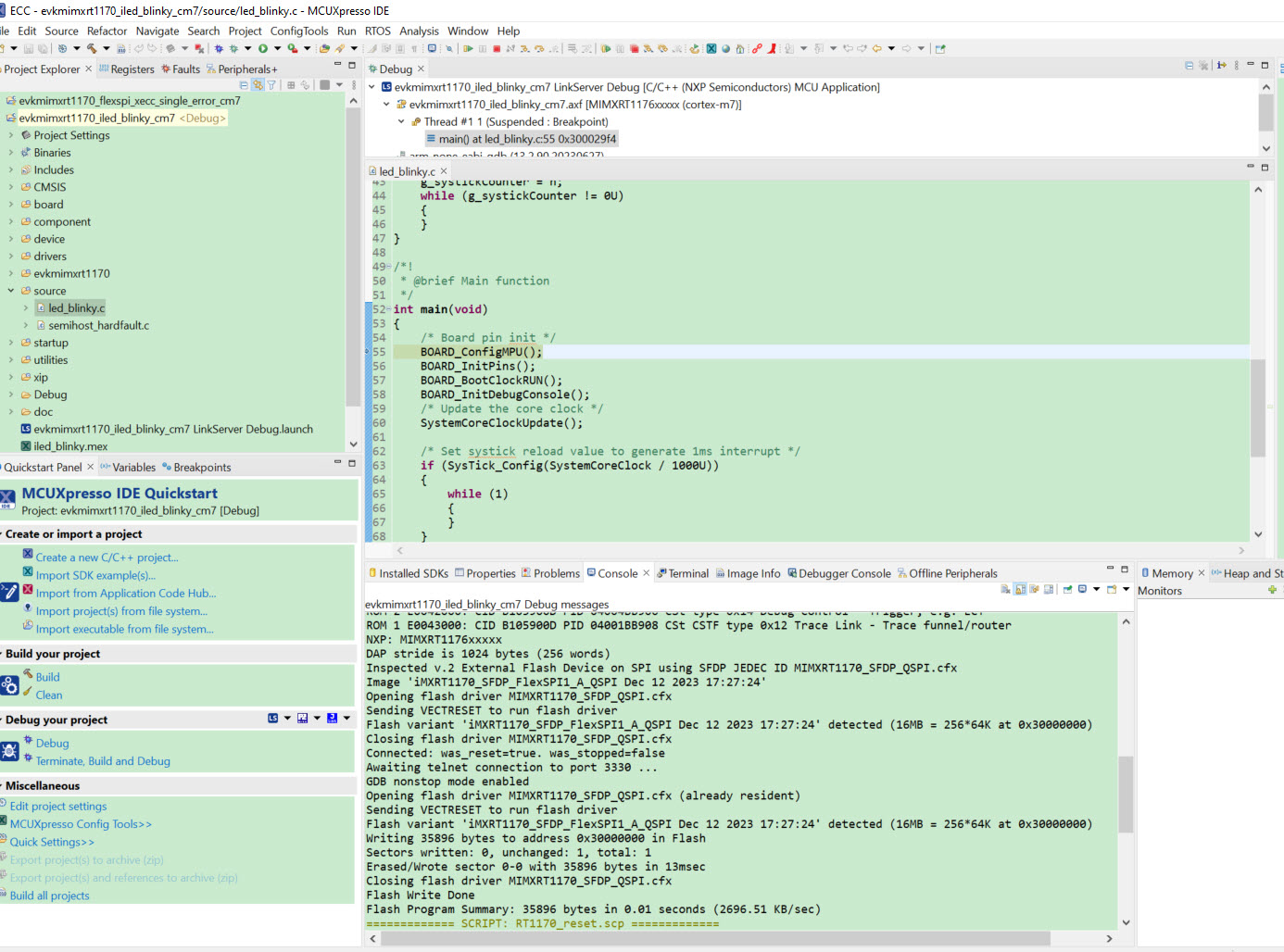Click the red Terminate icon in the toolbar
This screenshot has width=1284, height=952.
(497, 48)
